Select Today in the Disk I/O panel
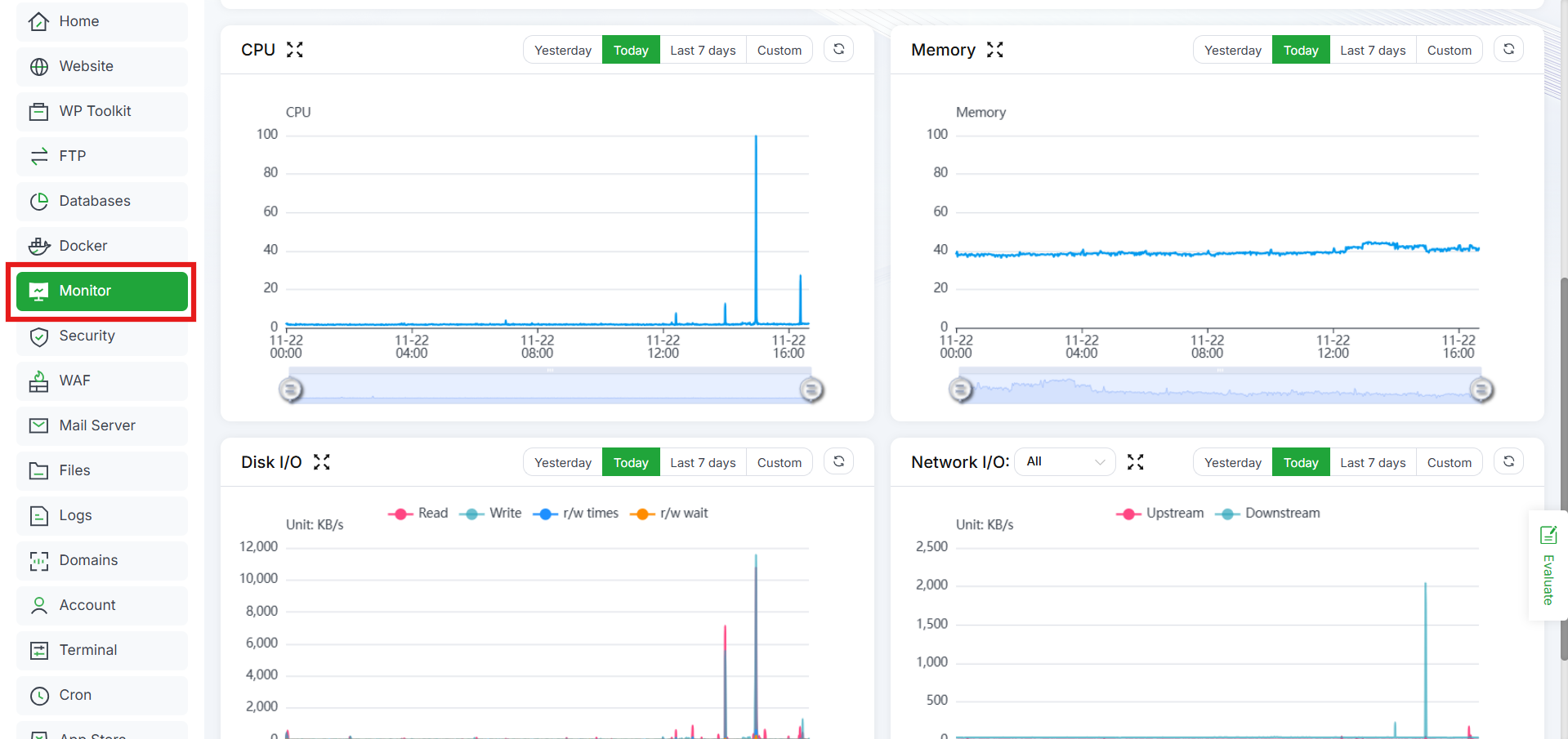The width and height of the screenshot is (1568, 739). tap(631, 462)
